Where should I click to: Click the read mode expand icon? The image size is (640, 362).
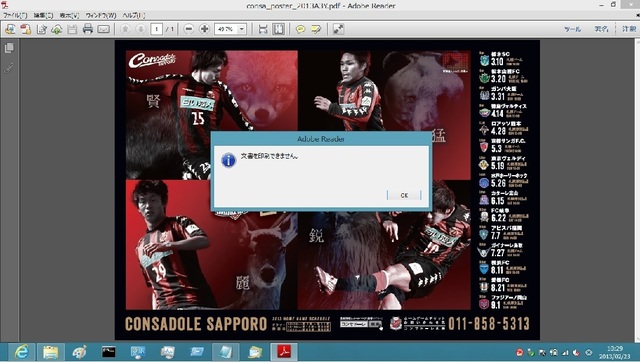click(338, 29)
